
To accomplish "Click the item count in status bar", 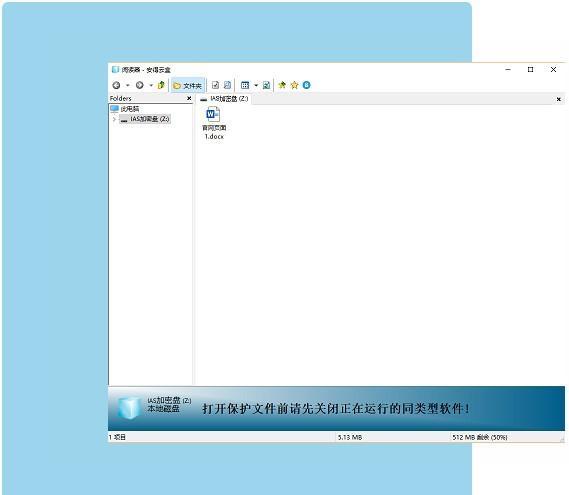I will click(x=117, y=437).
